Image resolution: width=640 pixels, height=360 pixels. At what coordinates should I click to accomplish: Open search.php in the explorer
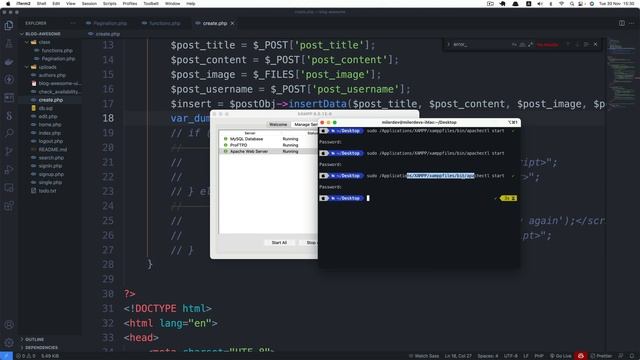click(51, 158)
